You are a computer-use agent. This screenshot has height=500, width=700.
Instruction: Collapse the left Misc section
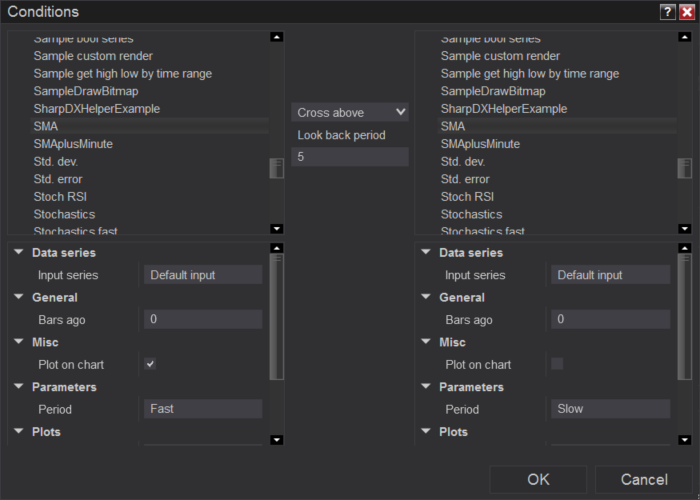pos(18,342)
